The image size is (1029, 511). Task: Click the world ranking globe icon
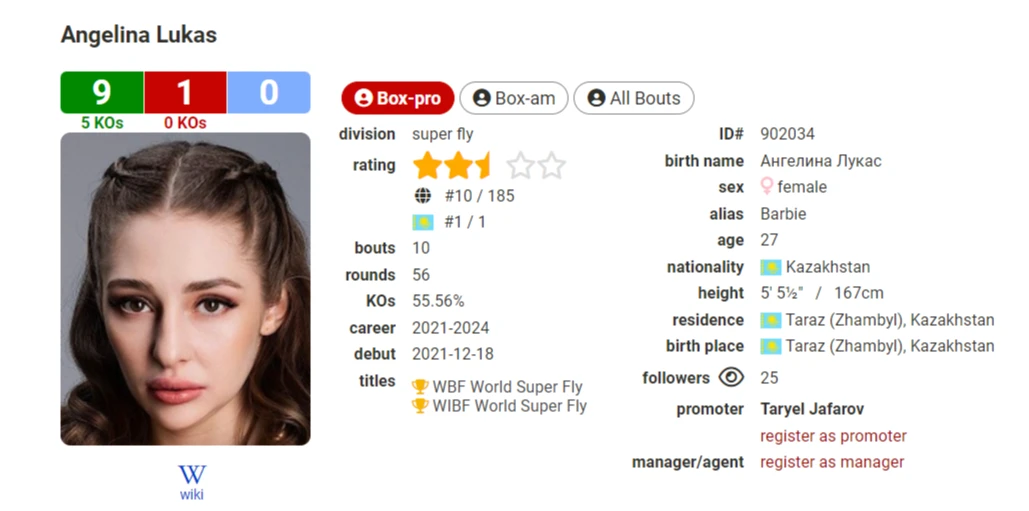pos(423,196)
